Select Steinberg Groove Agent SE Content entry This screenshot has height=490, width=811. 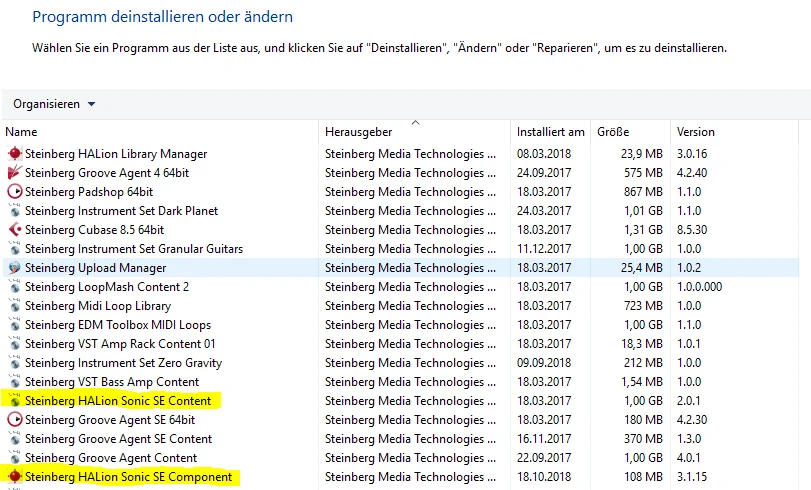click(118, 439)
